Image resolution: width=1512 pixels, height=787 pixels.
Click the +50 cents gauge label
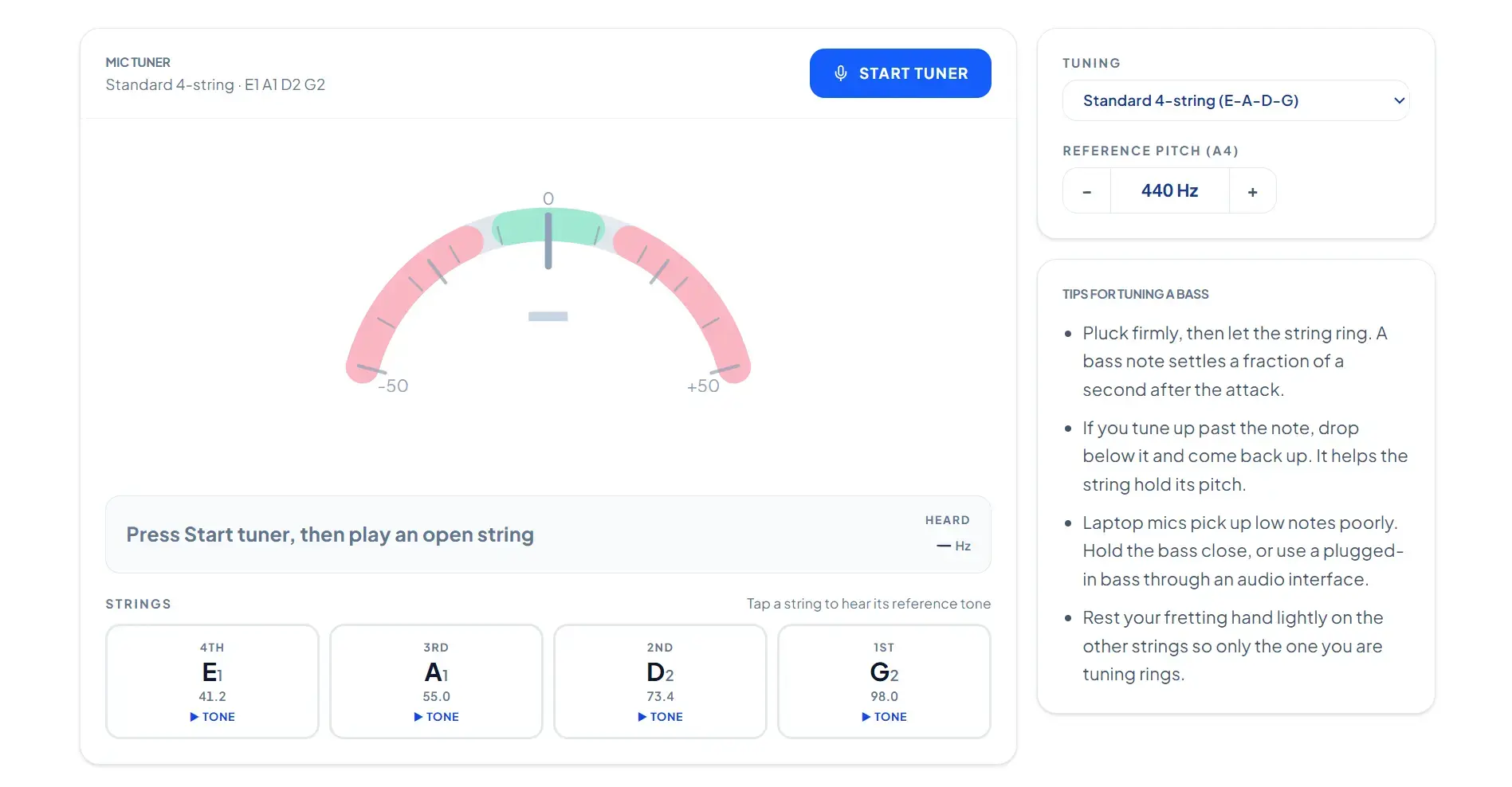pos(703,386)
